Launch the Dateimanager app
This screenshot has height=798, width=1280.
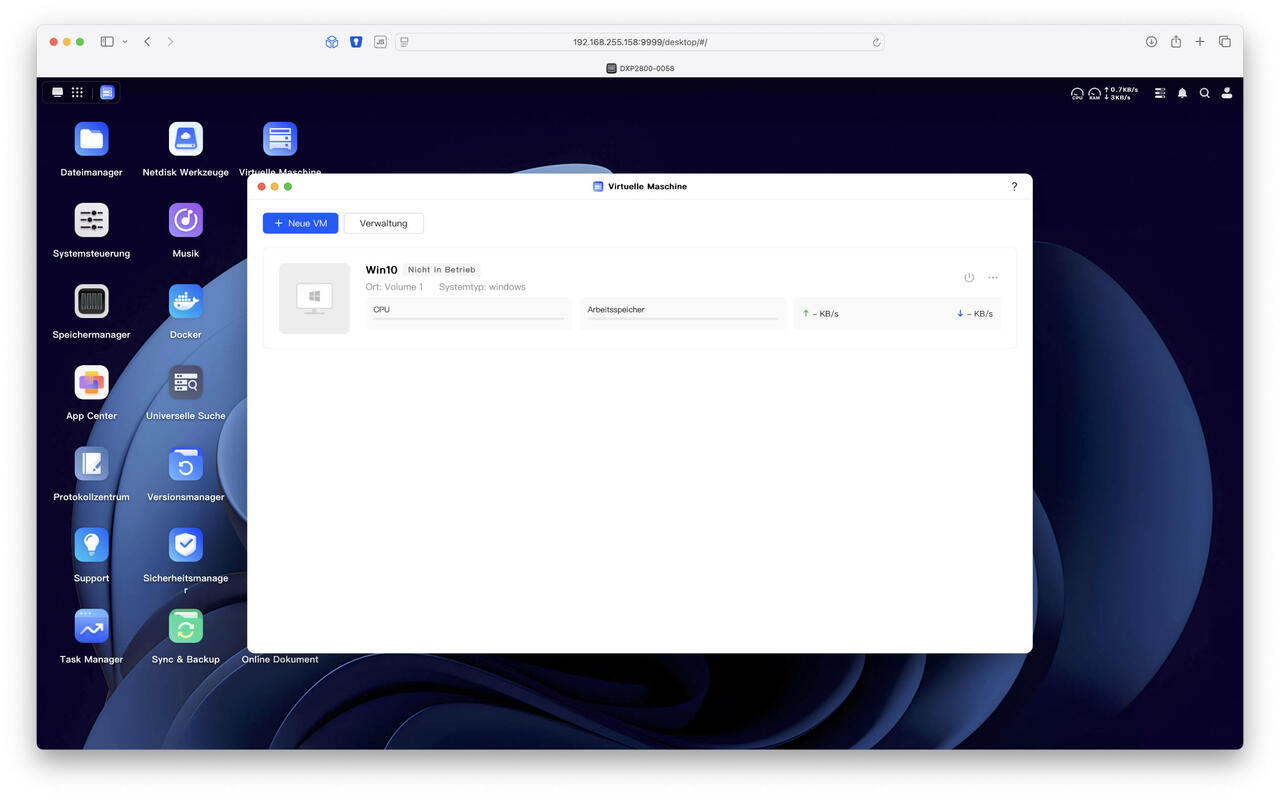pos(91,139)
